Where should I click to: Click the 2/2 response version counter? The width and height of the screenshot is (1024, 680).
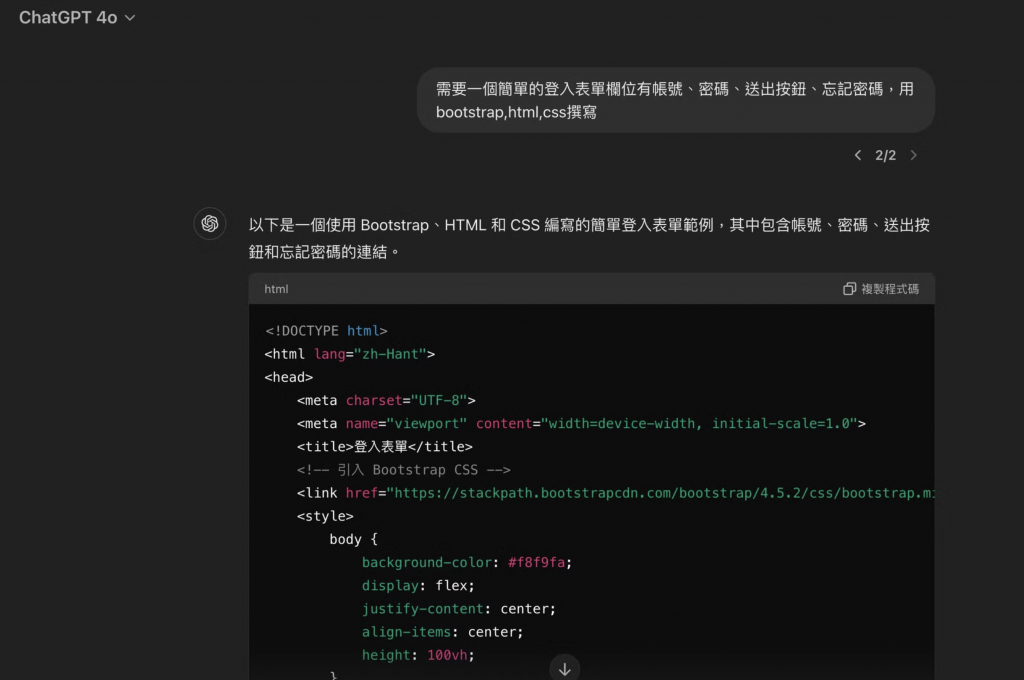pos(886,155)
